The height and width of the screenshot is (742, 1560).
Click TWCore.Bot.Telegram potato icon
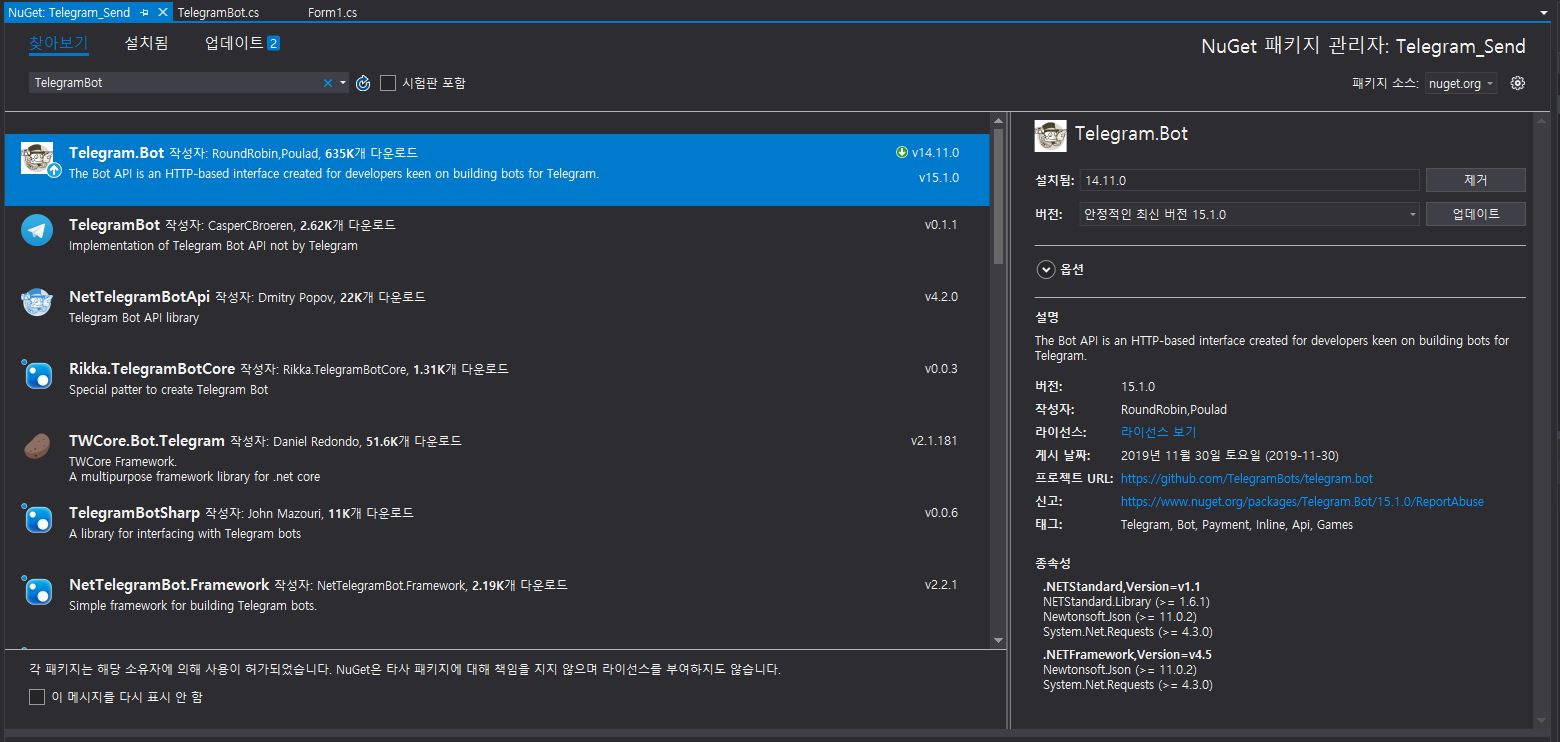[37, 447]
